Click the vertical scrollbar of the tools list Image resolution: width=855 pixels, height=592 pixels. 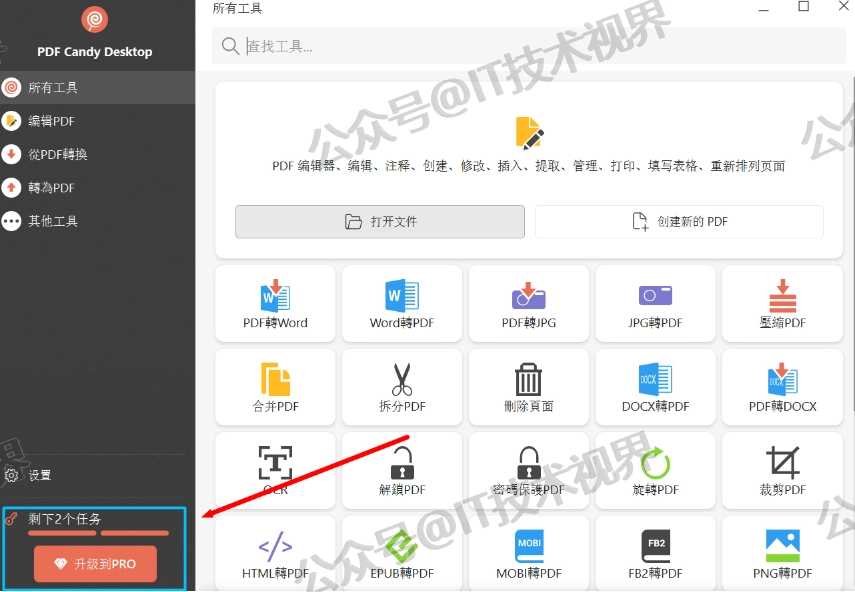[852, 245]
